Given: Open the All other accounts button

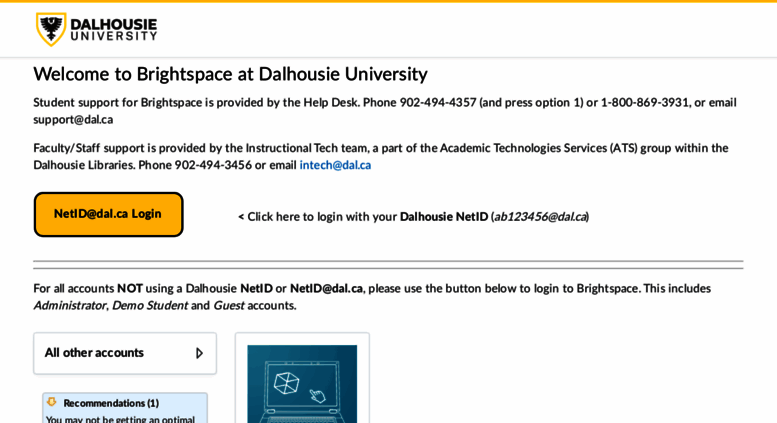Looking at the screenshot, I should (x=125, y=353).
